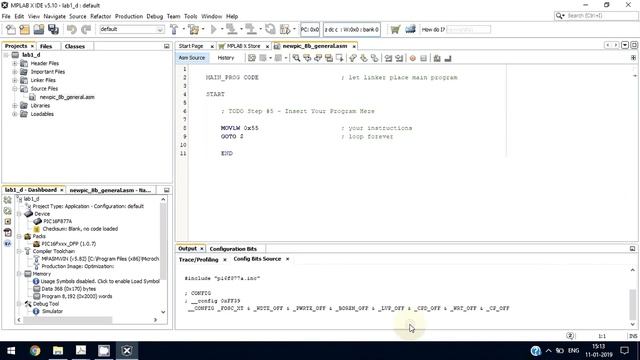Click the Undo arrow icon
640x360 pixels.
click(72, 29)
